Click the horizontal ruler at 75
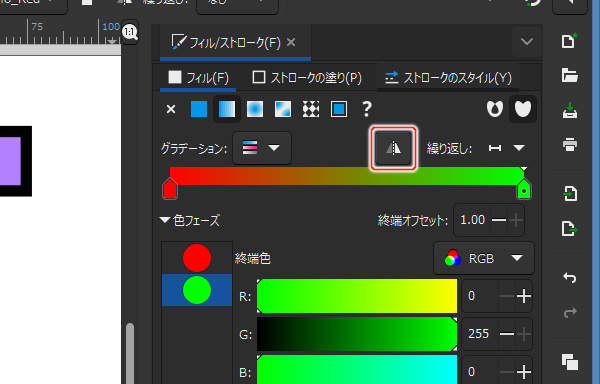This screenshot has height=384, width=600. pyautogui.click(x=37, y=27)
